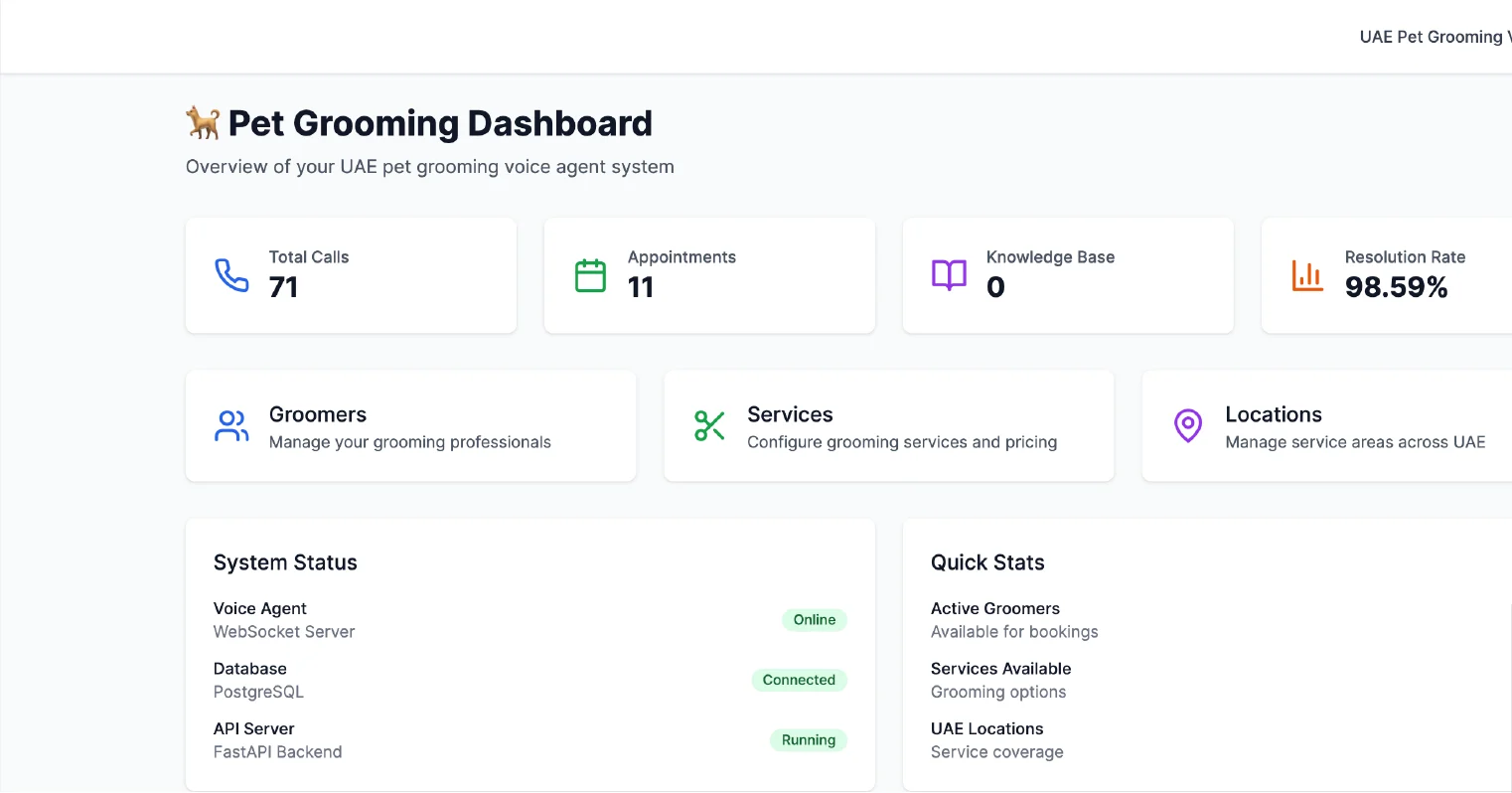Click the map pin Locations icon

click(x=1188, y=426)
